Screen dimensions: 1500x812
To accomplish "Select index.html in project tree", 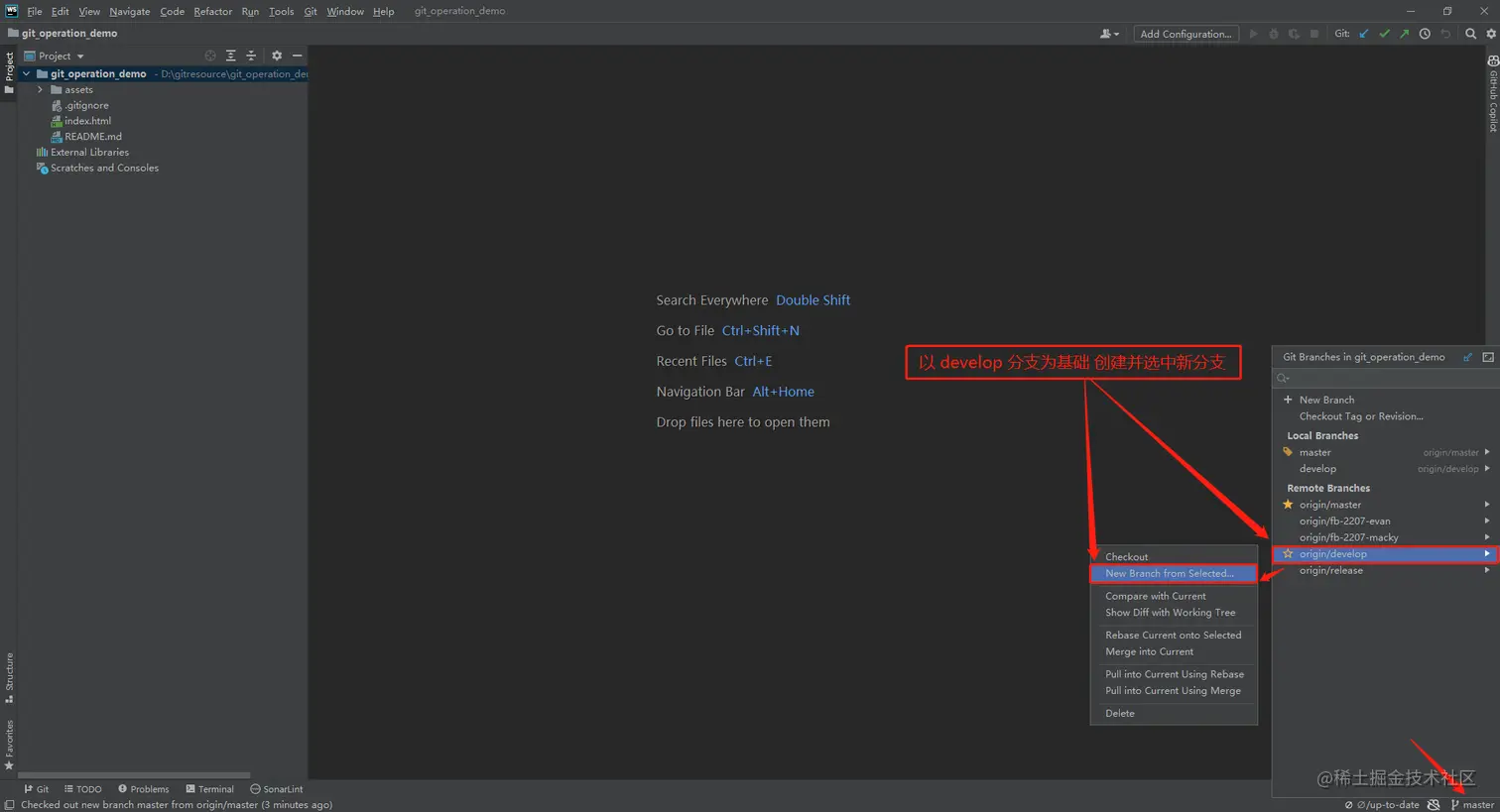I will pos(88,121).
